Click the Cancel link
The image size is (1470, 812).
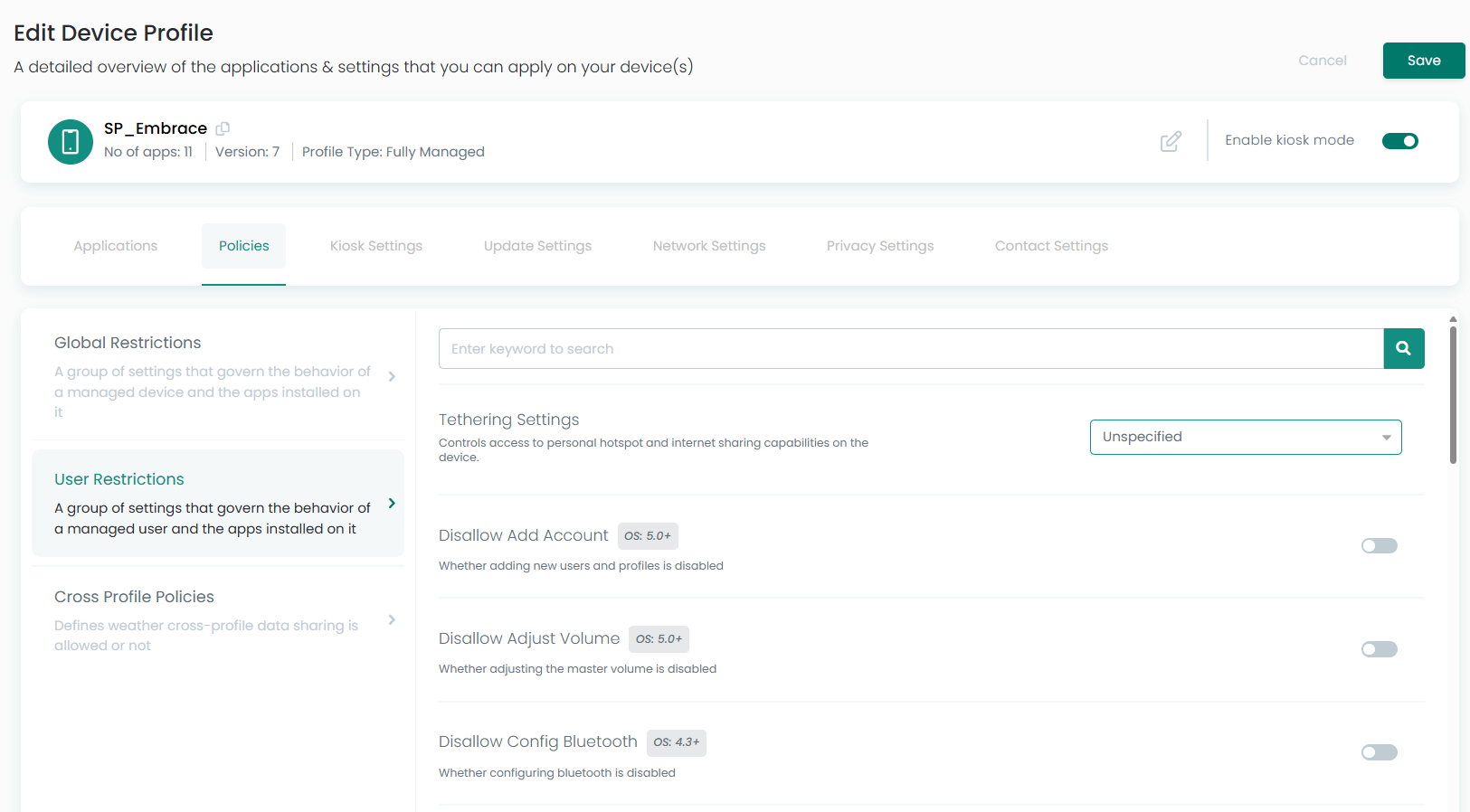(x=1322, y=61)
